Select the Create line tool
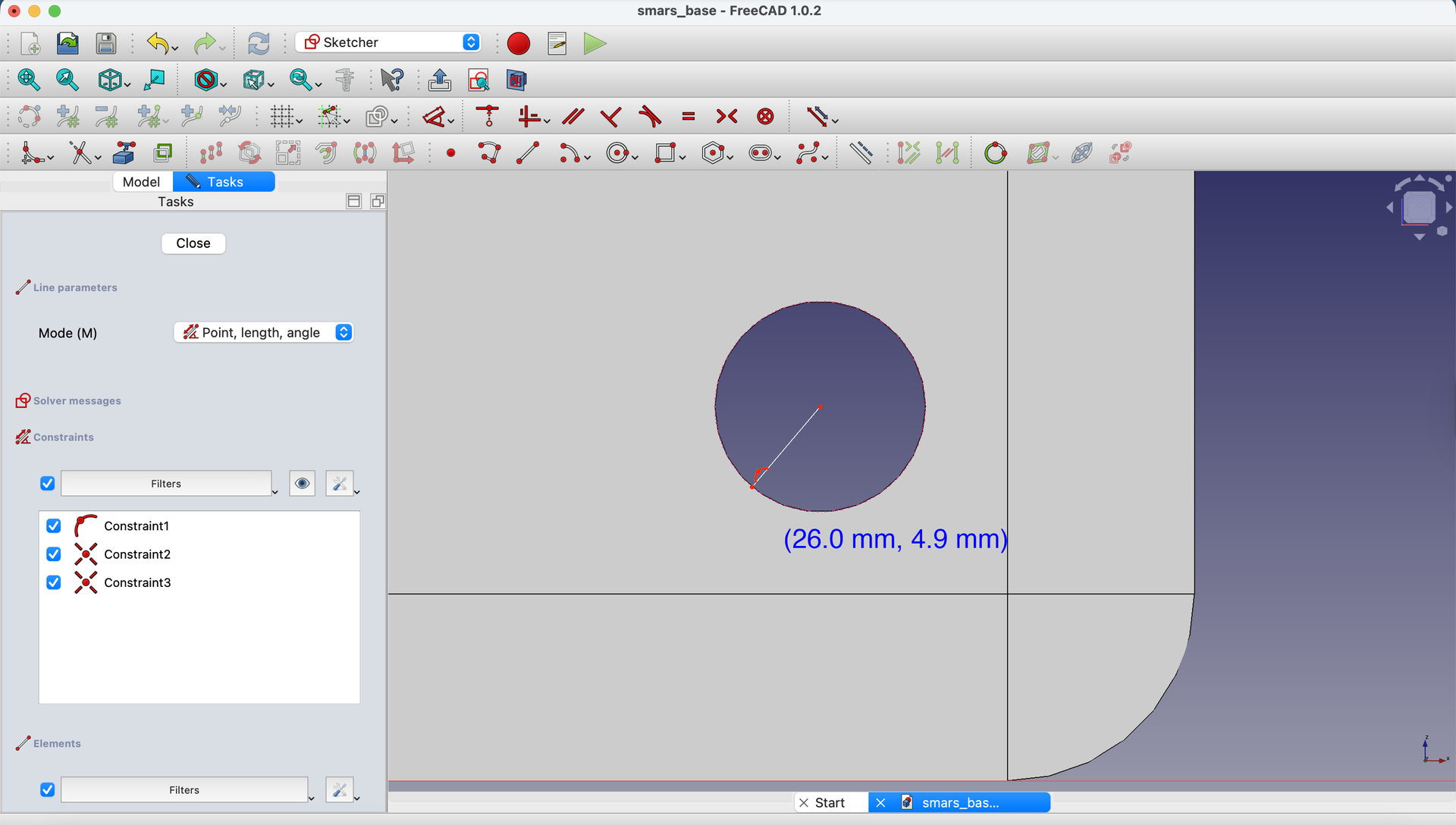Screen dimensions: 1456x825 [x=528, y=153]
